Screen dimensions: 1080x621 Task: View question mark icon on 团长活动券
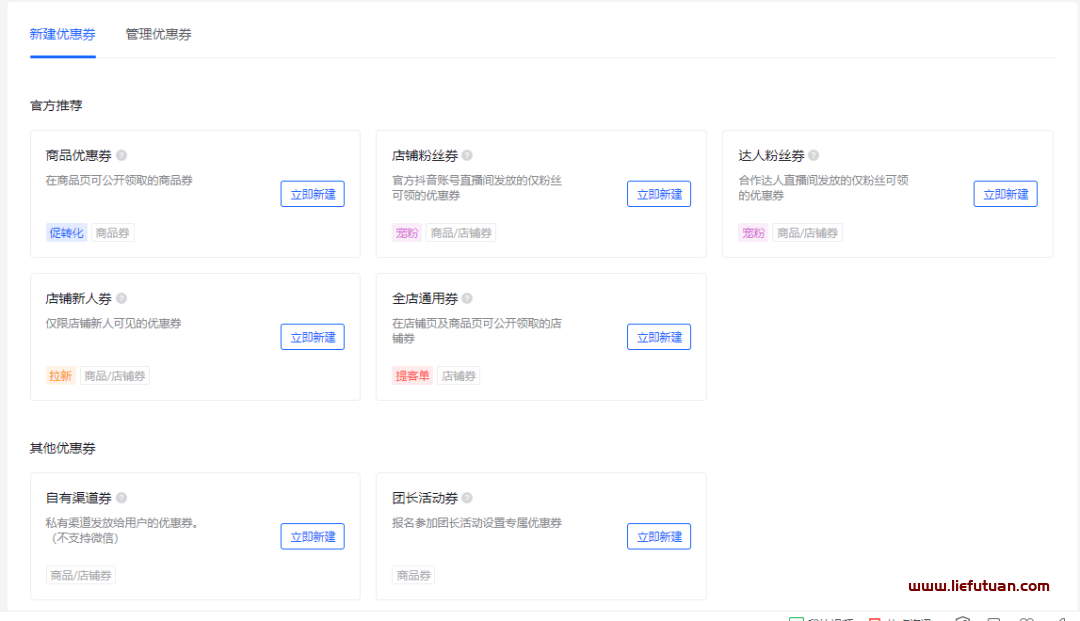point(467,497)
